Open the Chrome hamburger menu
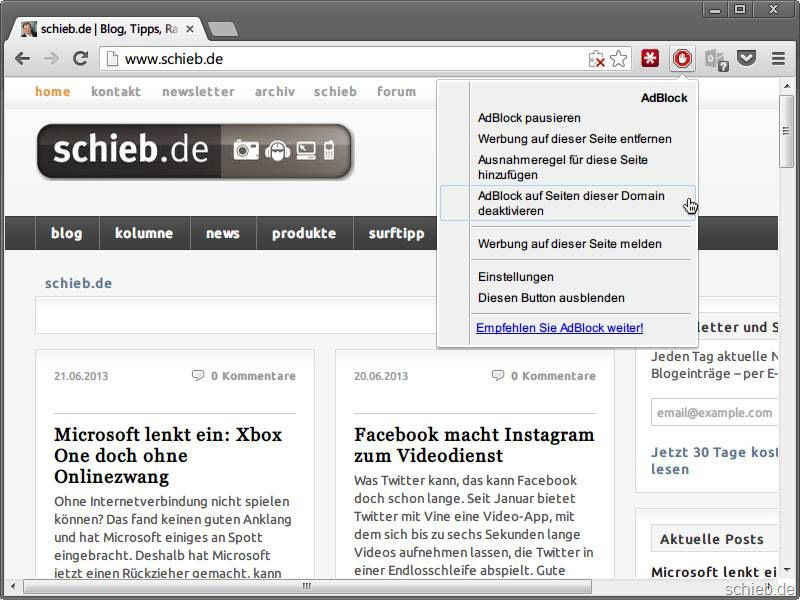 click(x=778, y=59)
